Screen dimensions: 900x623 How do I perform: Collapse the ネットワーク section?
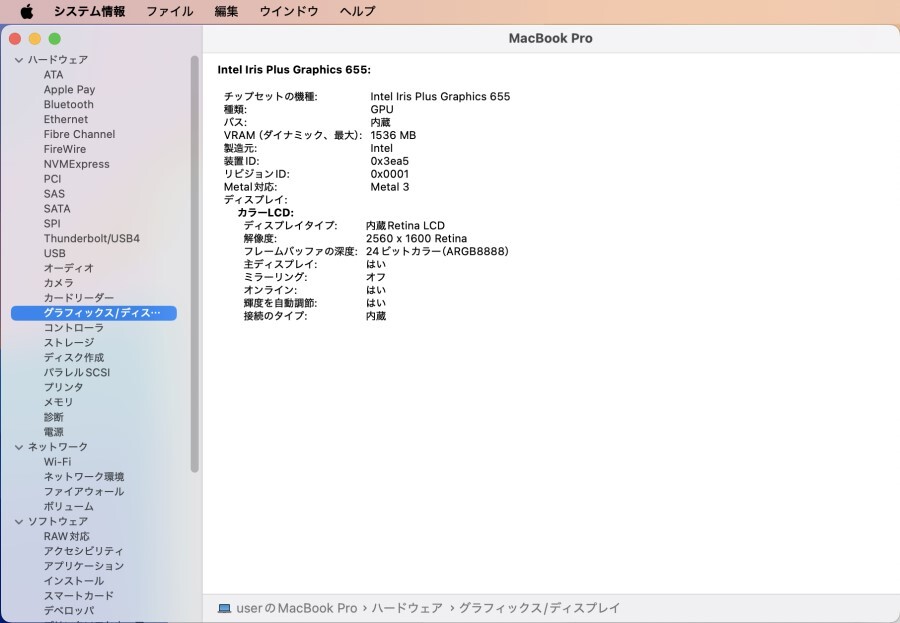point(19,447)
